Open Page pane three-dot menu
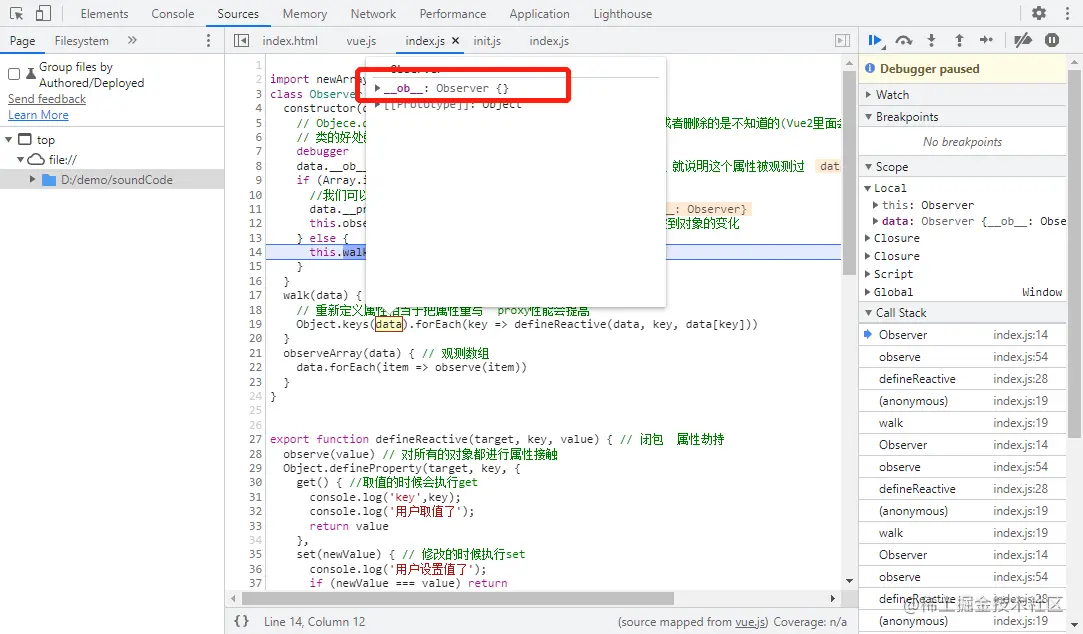The width and height of the screenshot is (1083, 634). pos(208,41)
